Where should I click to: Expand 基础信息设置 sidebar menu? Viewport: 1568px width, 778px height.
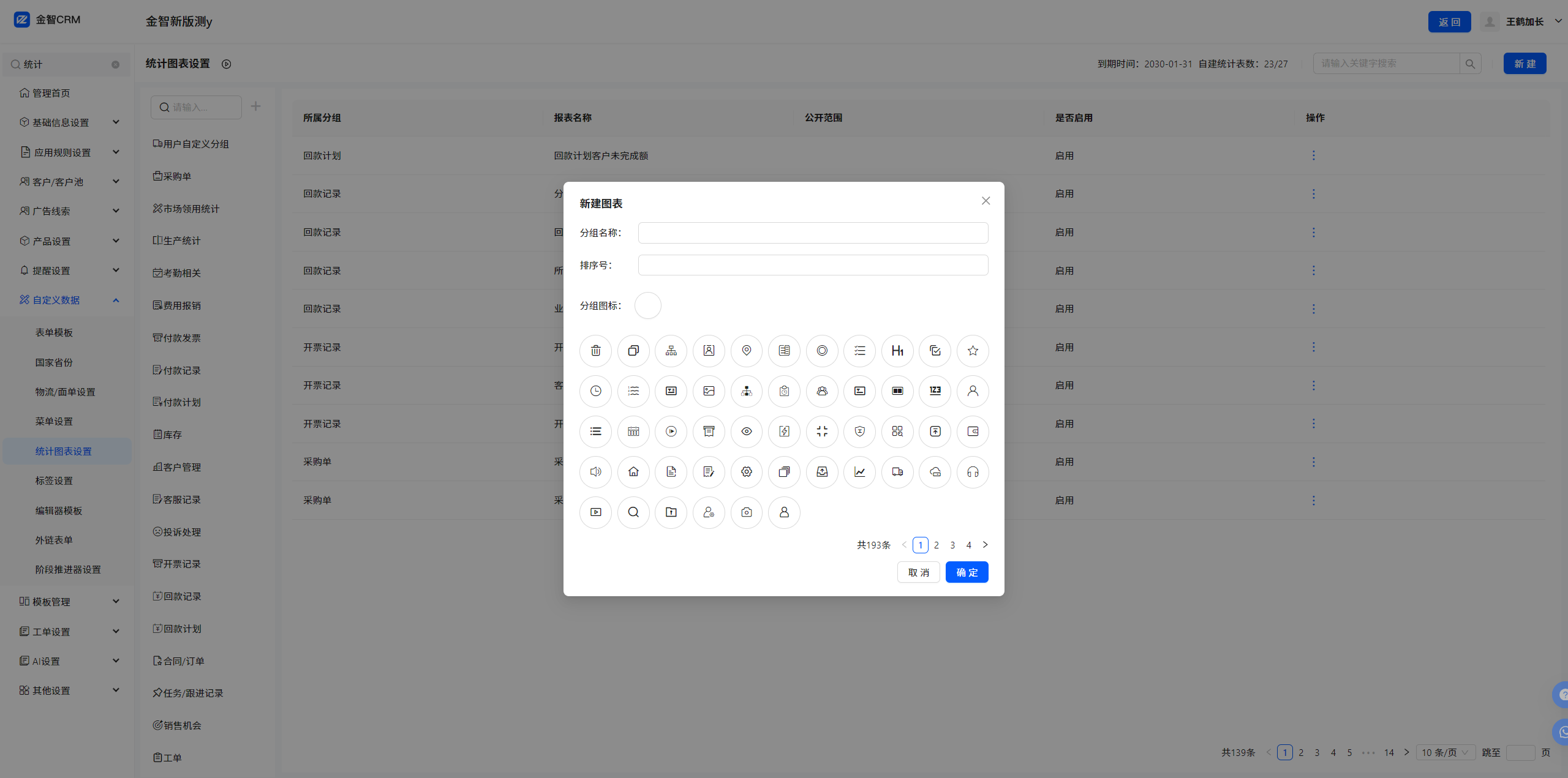pos(69,122)
